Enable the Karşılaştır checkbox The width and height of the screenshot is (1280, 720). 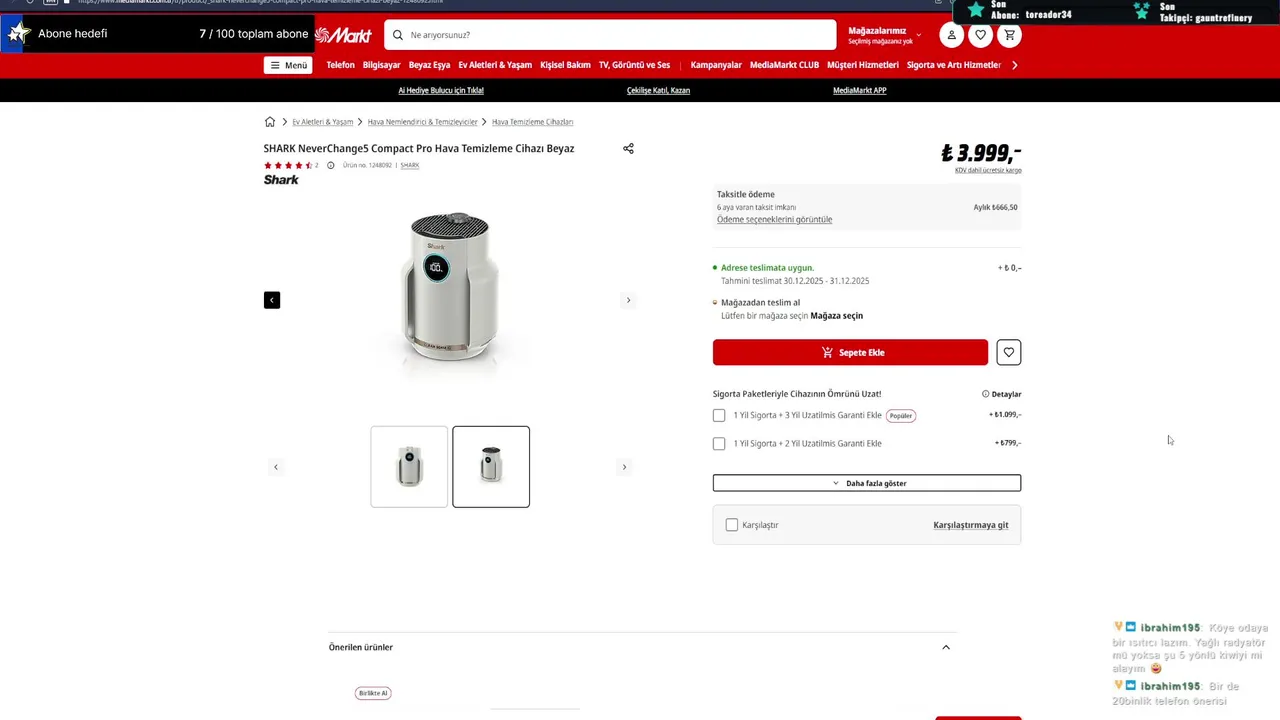(732, 525)
